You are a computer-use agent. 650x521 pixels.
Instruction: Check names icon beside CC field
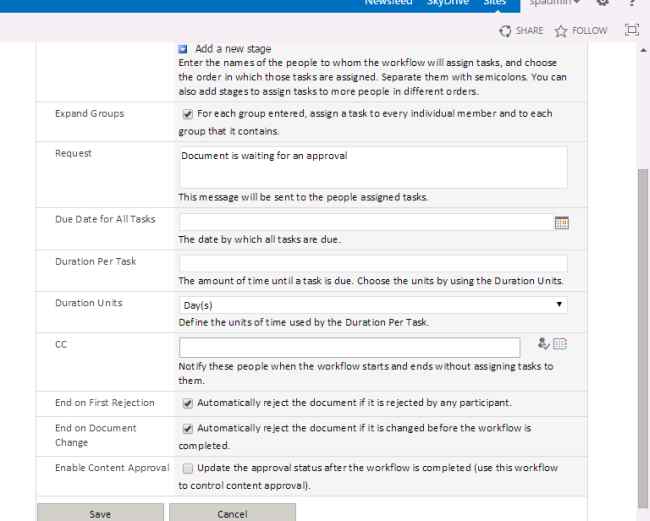pos(543,344)
